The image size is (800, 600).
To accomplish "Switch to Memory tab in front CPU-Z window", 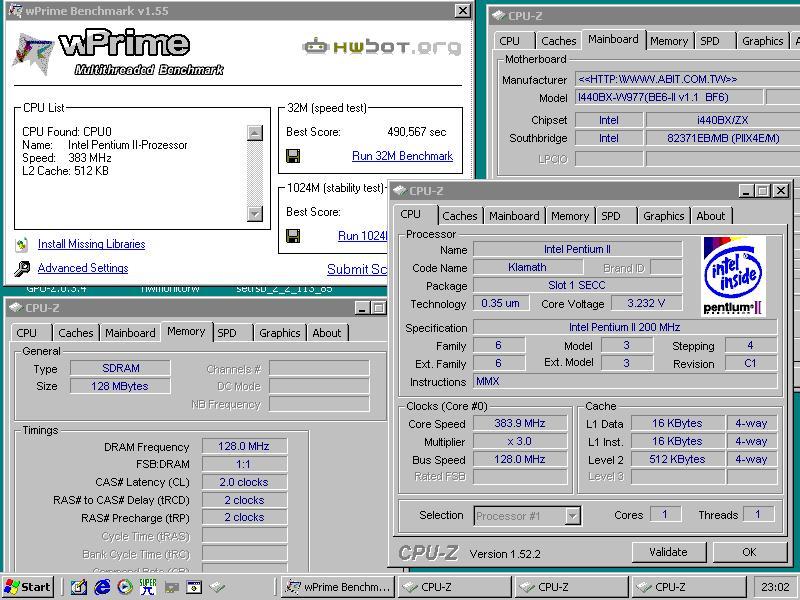I will point(570,216).
